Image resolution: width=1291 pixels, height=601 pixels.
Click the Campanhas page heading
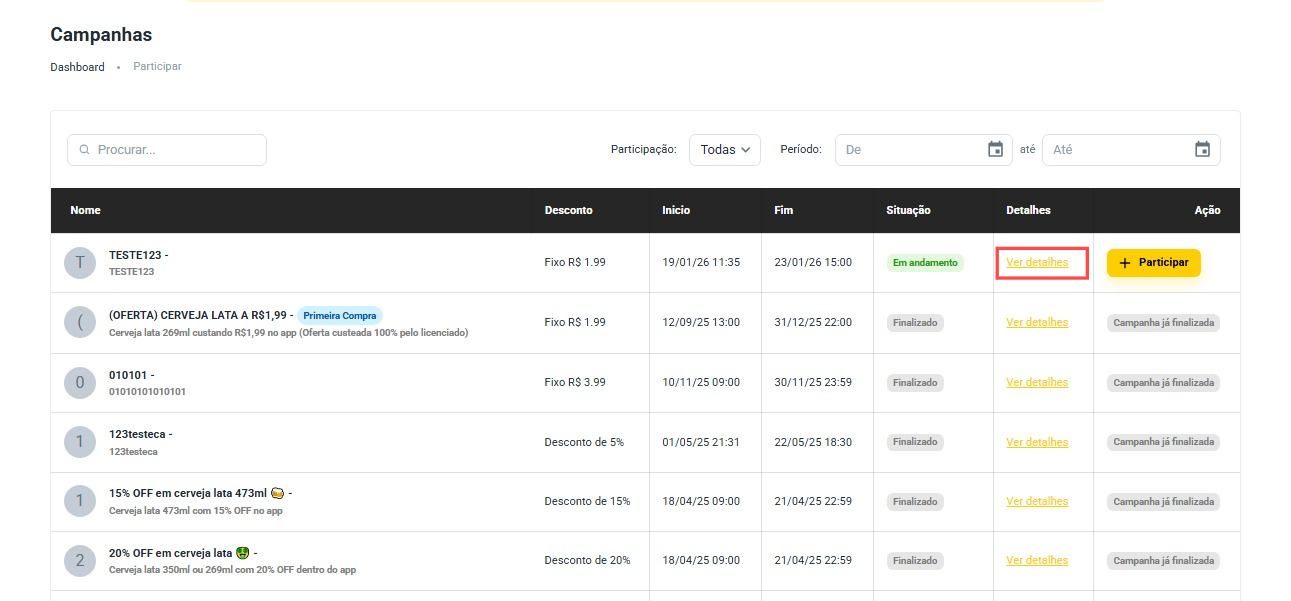tap(101, 35)
